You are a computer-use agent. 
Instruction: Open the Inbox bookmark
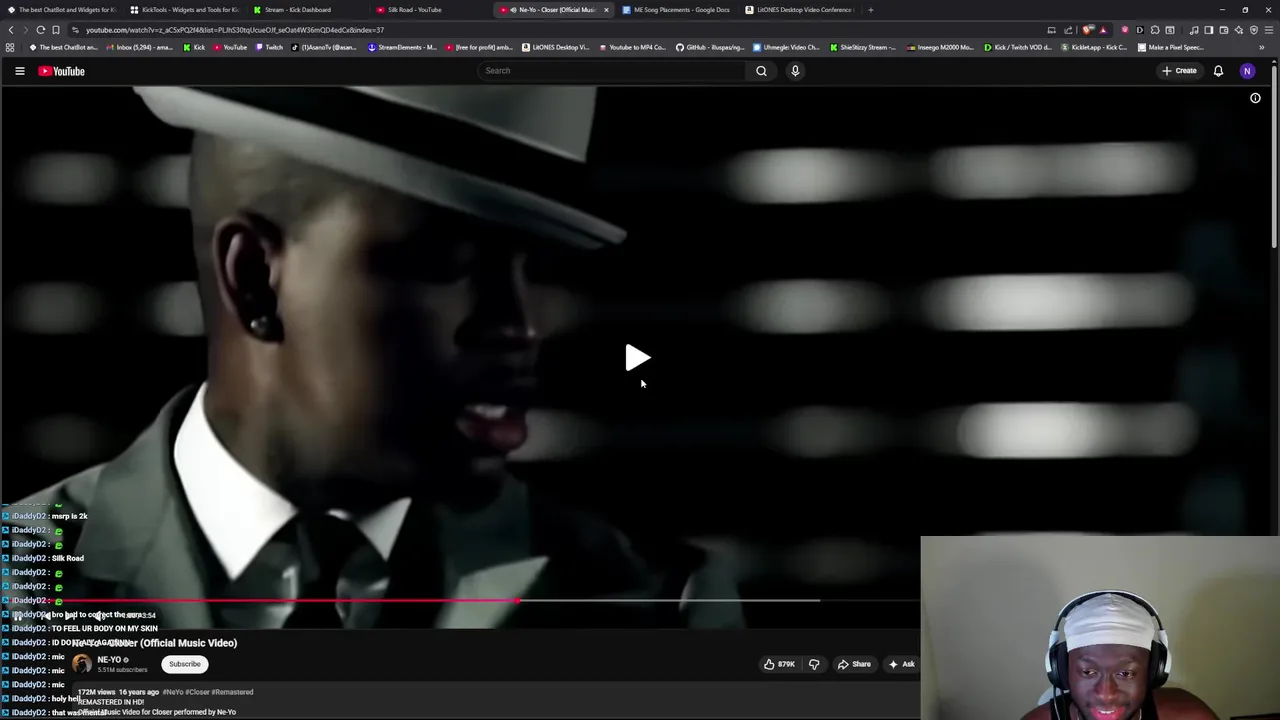tap(139, 47)
